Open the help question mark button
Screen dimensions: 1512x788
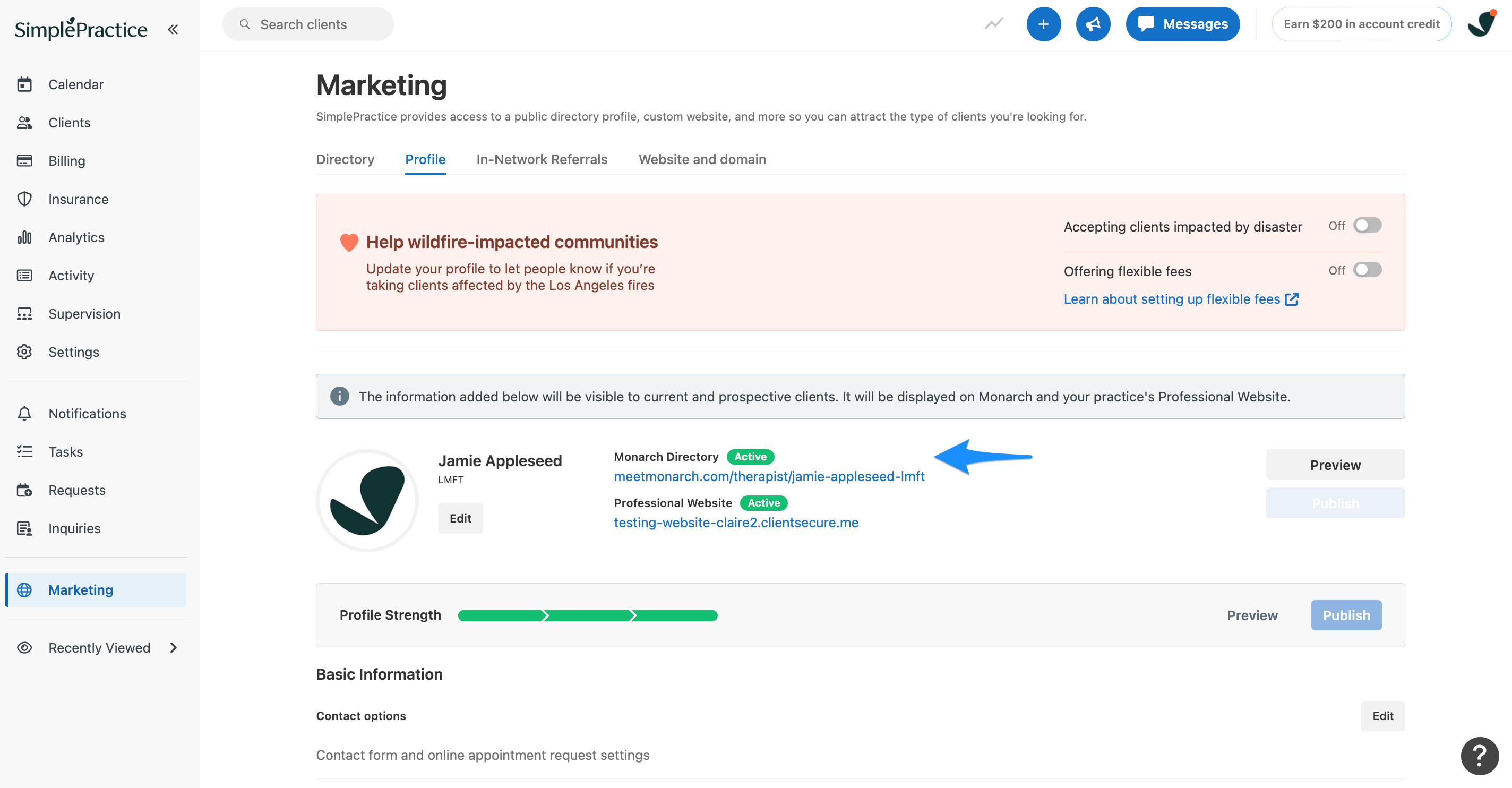pyautogui.click(x=1480, y=756)
